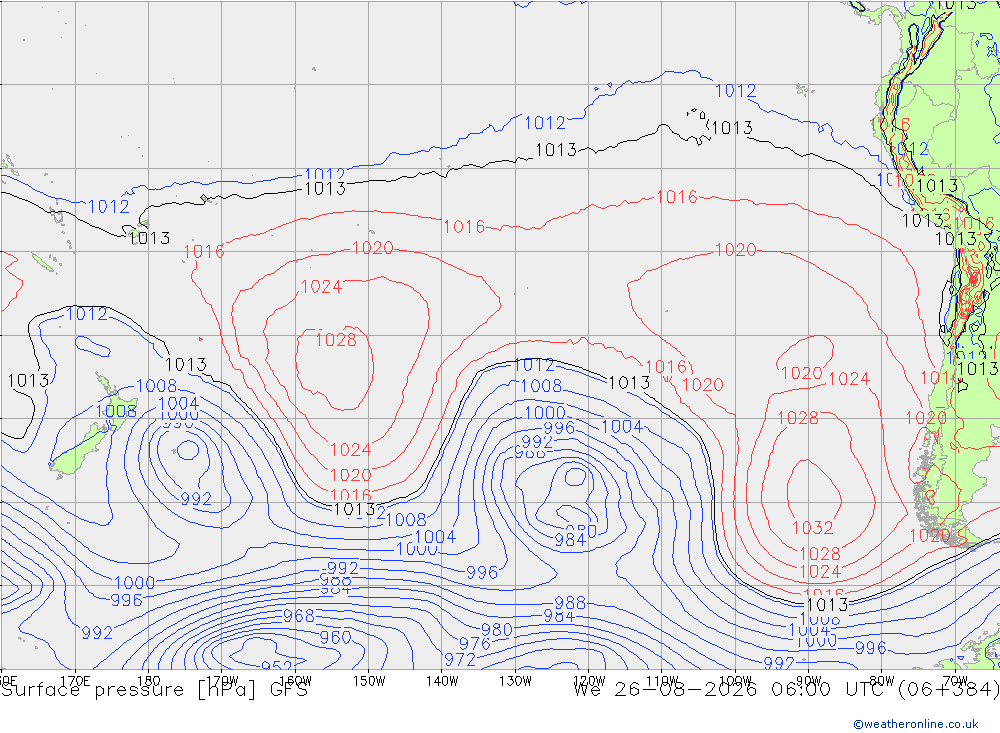The width and height of the screenshot is (1000, 733).
Task: Click the 1013 label beside the Galapagos islands
Action: [732, 128]
